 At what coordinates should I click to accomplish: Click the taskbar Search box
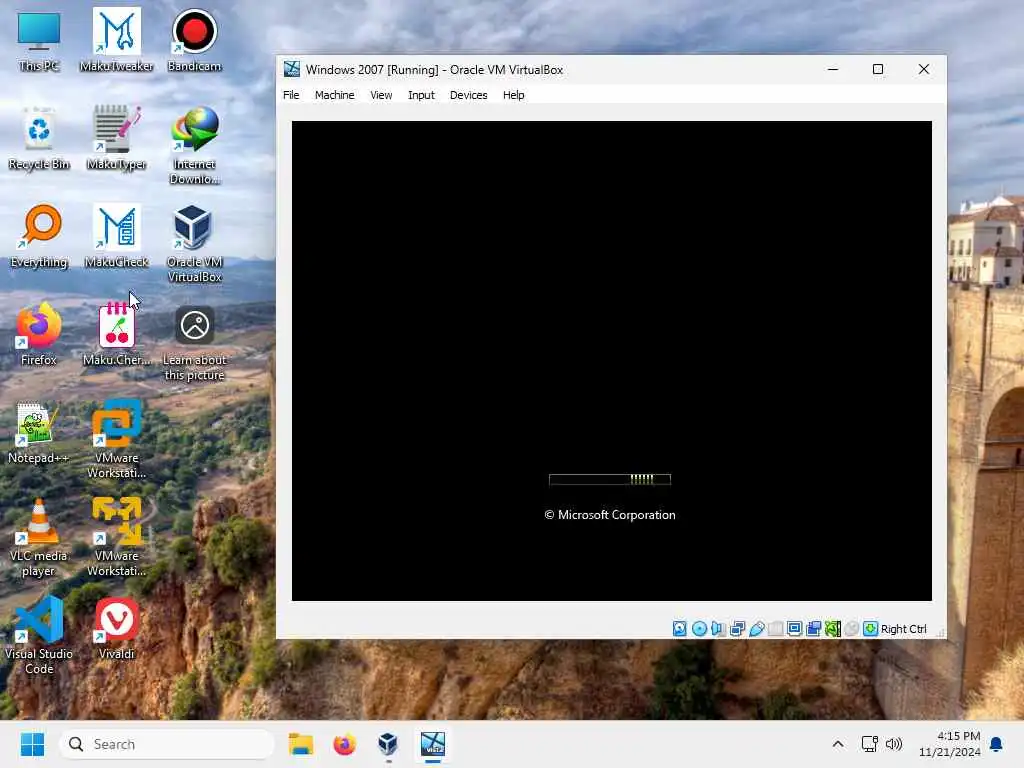167,744
